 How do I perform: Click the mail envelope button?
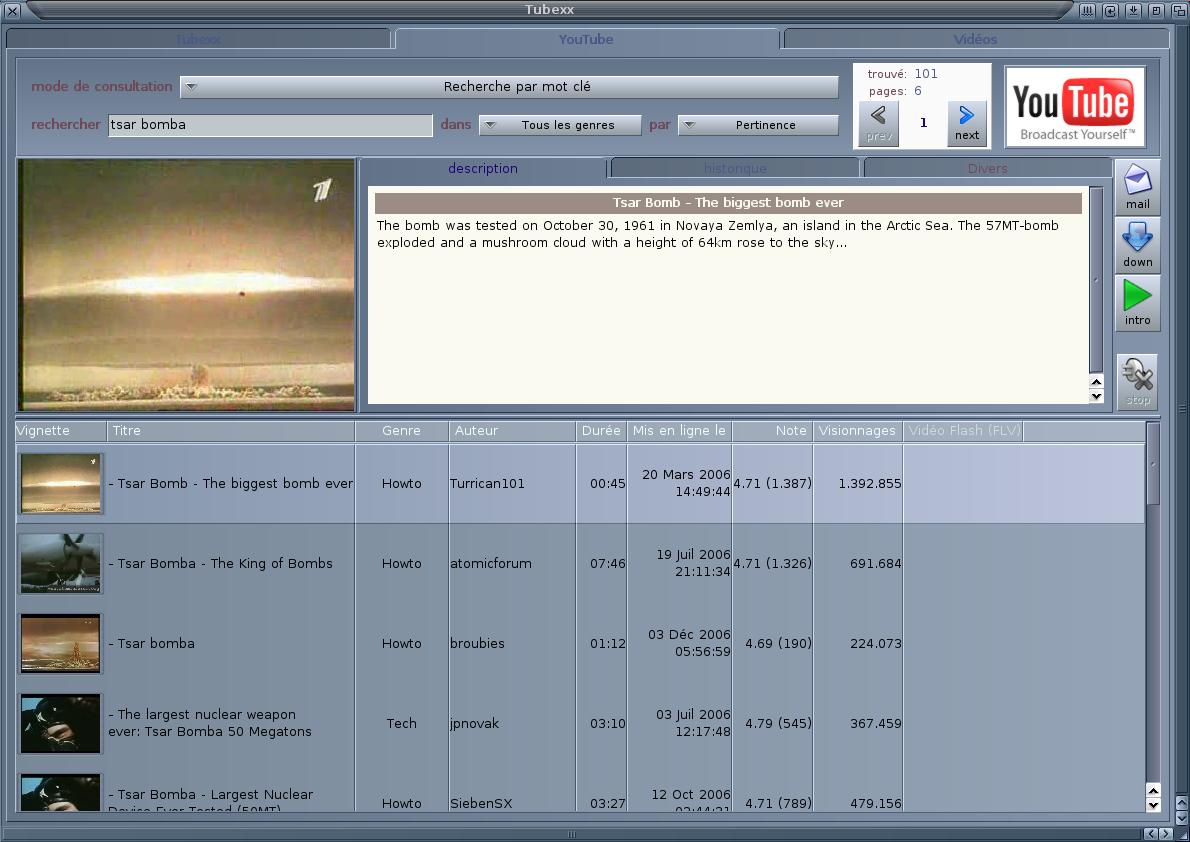pyautogui.click(x=1137, y=187)
